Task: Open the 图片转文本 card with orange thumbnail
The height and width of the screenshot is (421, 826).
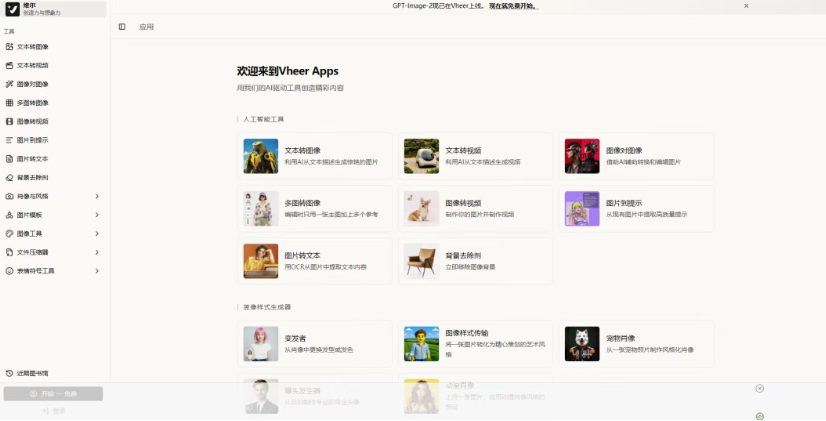Action: pyautogui.click(x=315, y=261)
